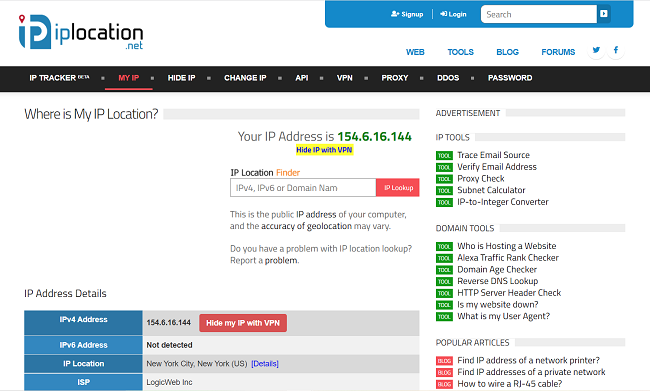This screenshot has width=650, height=391.
Task: Click the iplocation.net logo
Action: (x=81, y=32)
